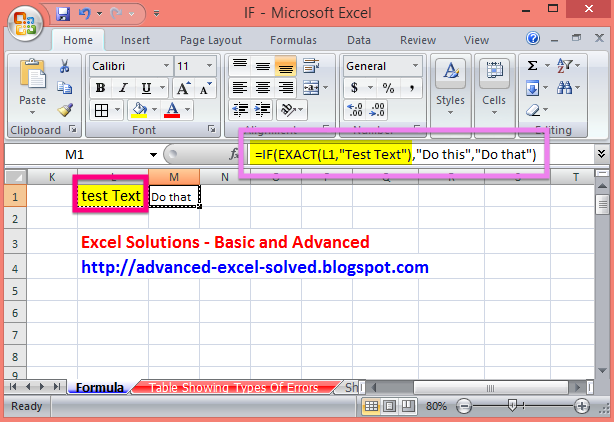Merge and center the selected cells

[x=311, y=88]
